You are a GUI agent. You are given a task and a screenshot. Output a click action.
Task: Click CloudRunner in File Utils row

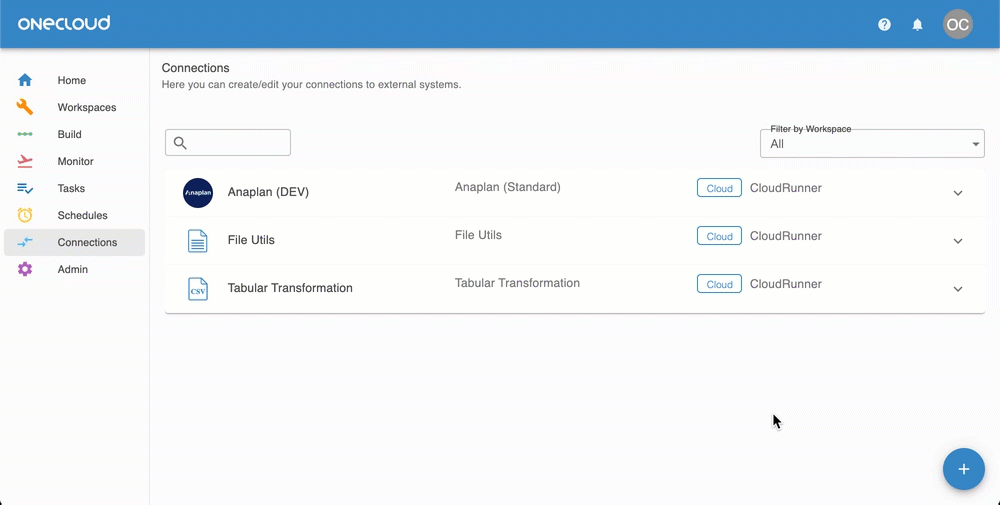point(786,236)
